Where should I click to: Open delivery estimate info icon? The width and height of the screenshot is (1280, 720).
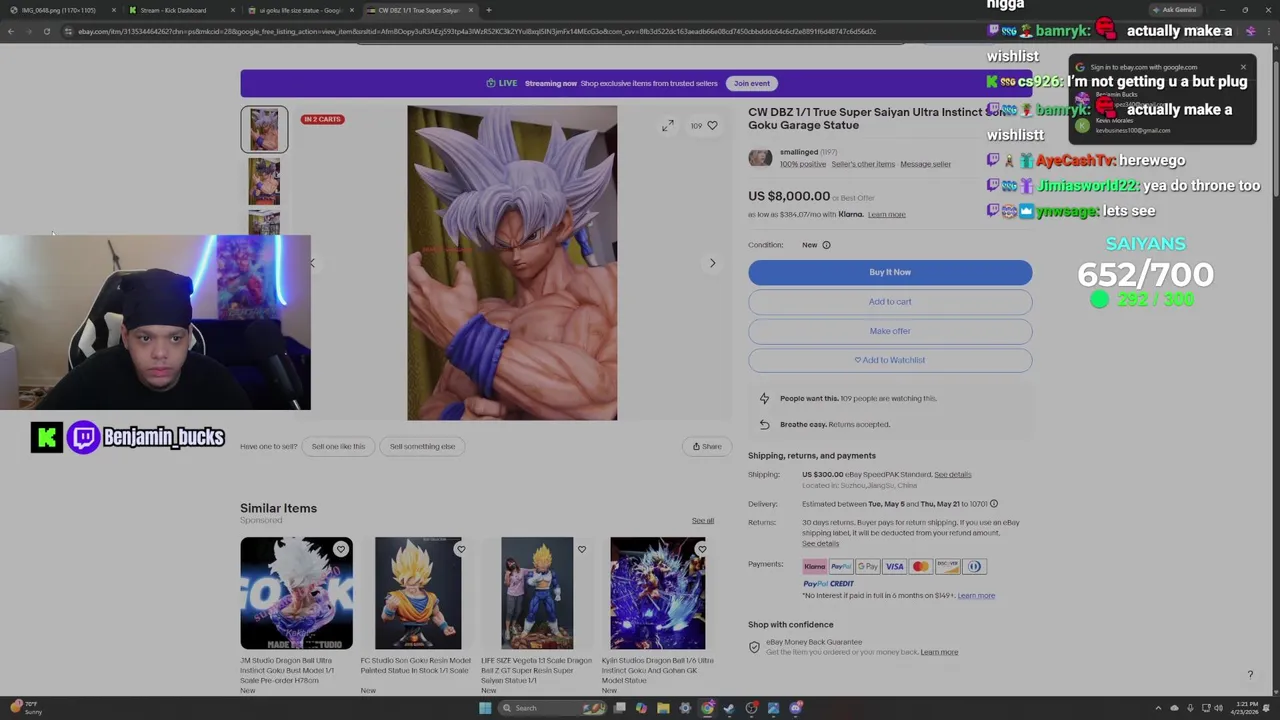[x=993, y=504]
